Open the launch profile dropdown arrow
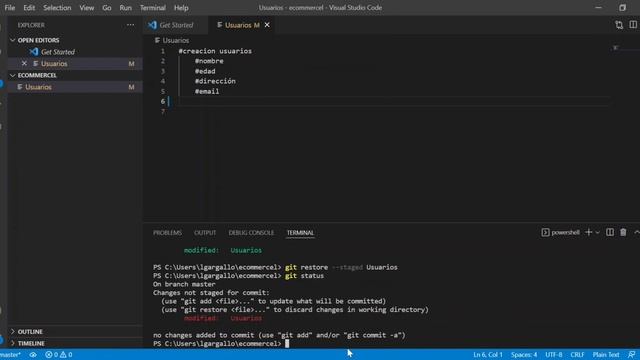The width and height of the screenshot is (640, 360). 598,233
